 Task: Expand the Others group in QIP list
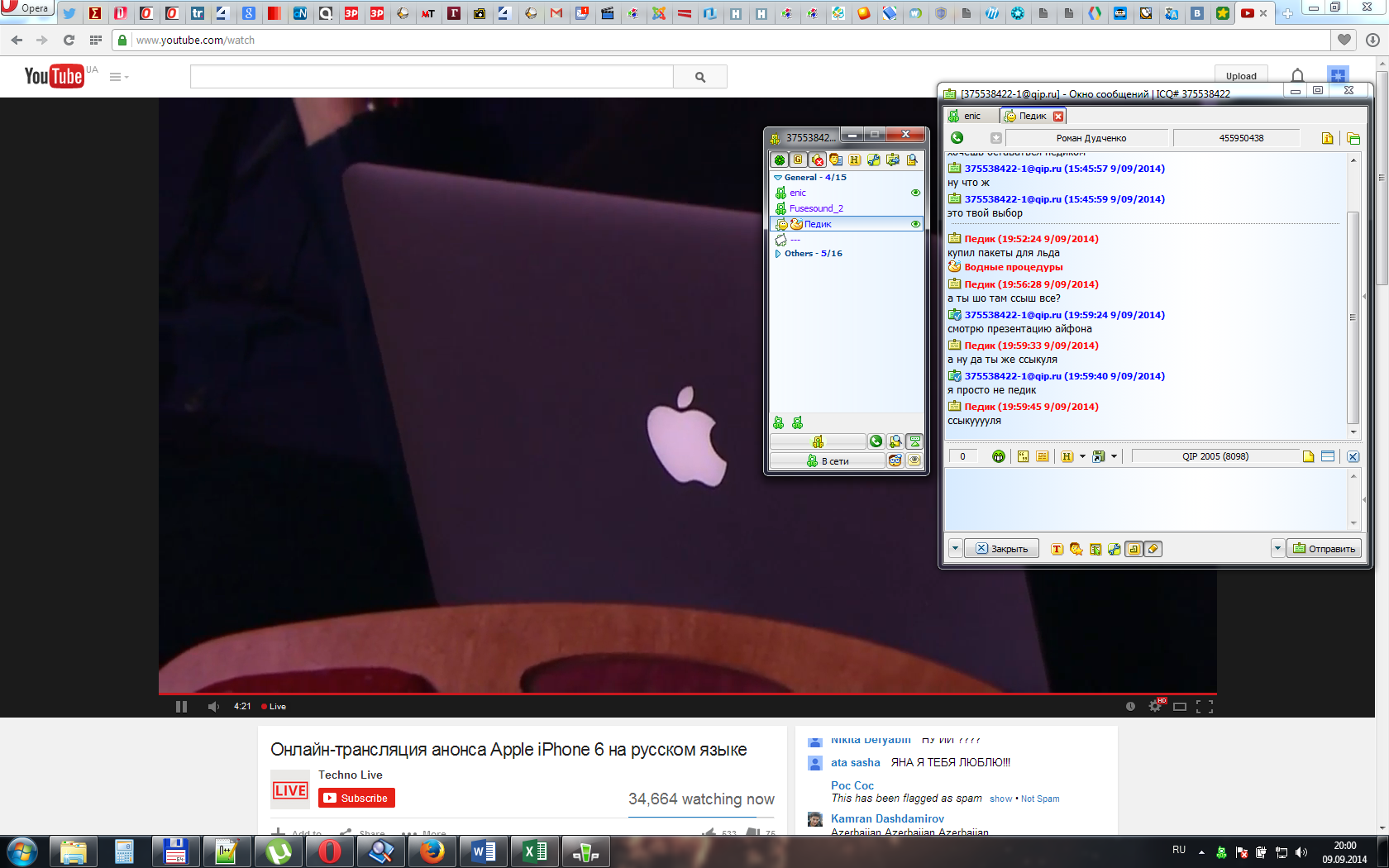tap(778, 254)
